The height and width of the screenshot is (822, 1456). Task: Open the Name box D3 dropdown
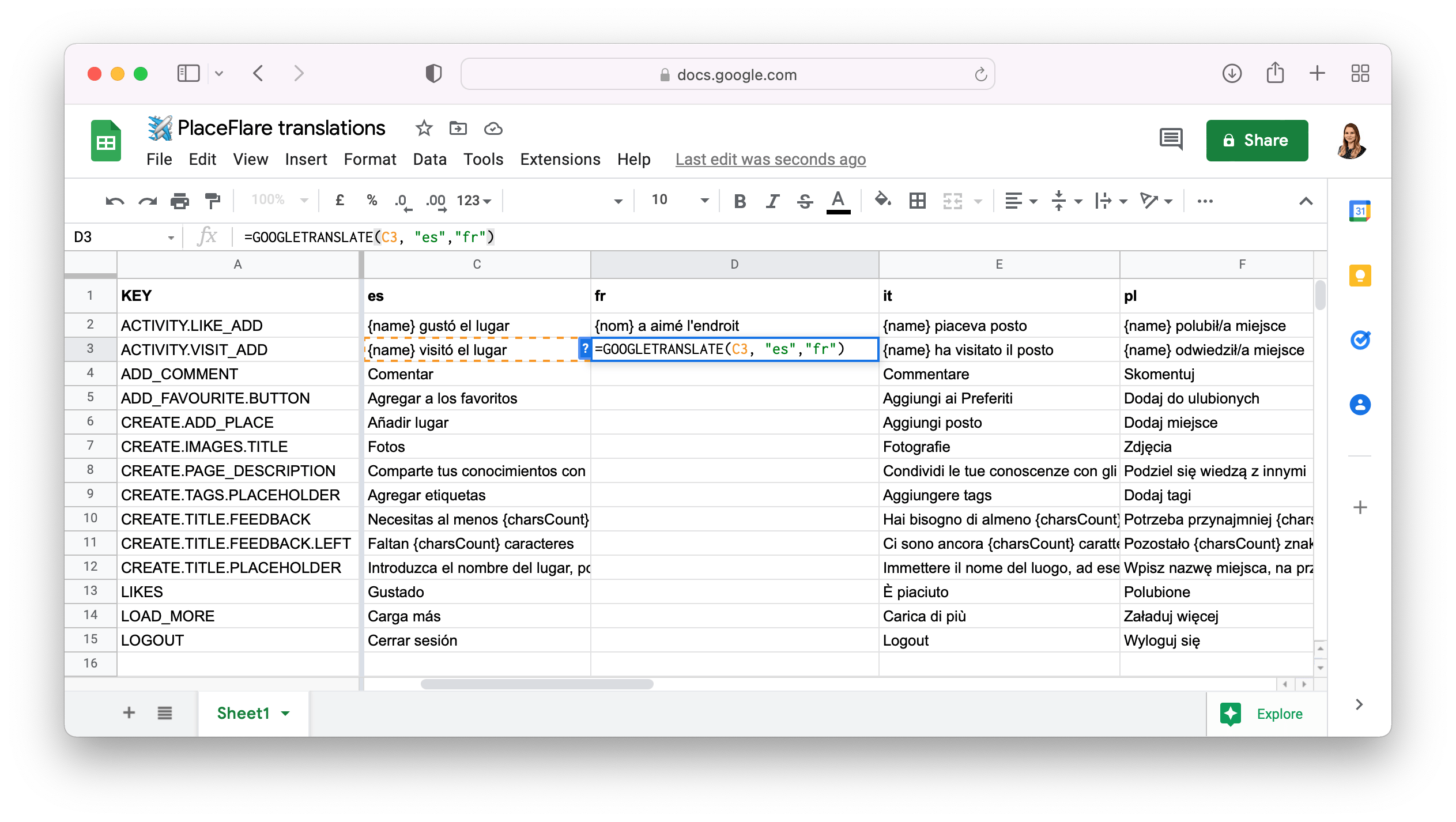171,237
